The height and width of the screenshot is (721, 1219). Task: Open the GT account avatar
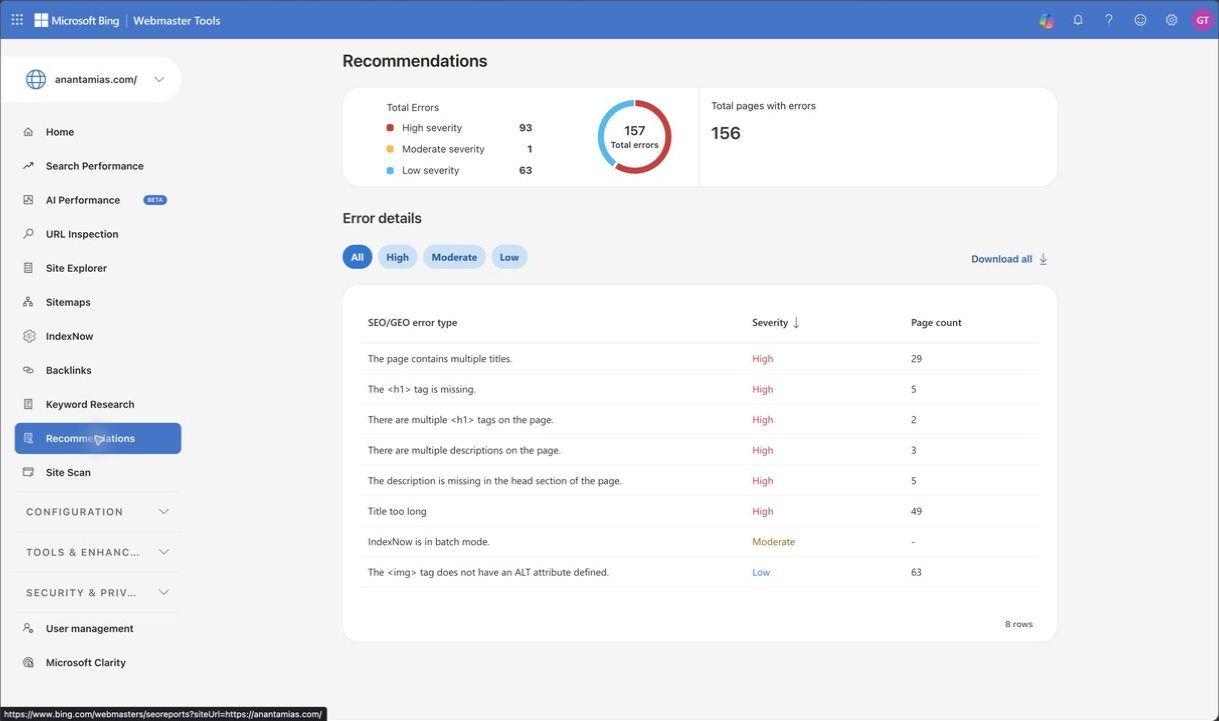[x=1202, y=20]
